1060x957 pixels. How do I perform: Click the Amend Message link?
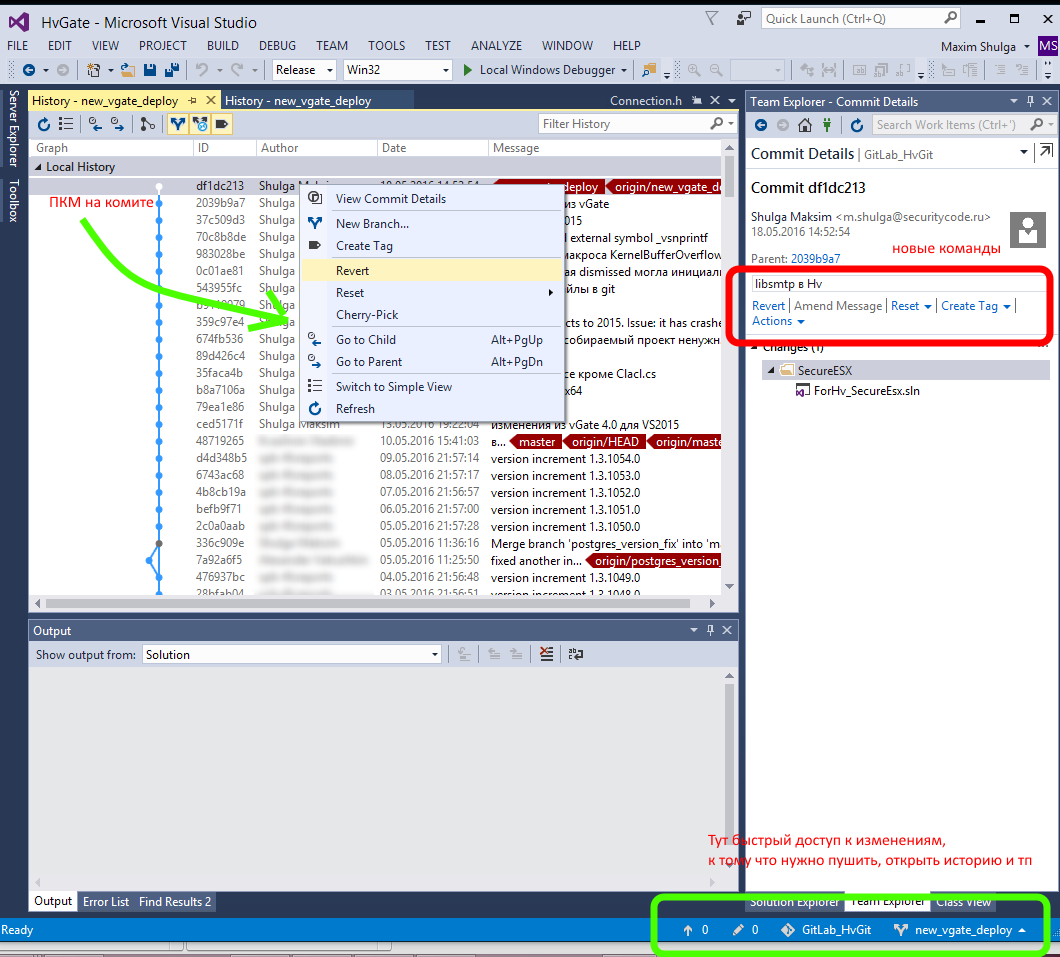838,305
